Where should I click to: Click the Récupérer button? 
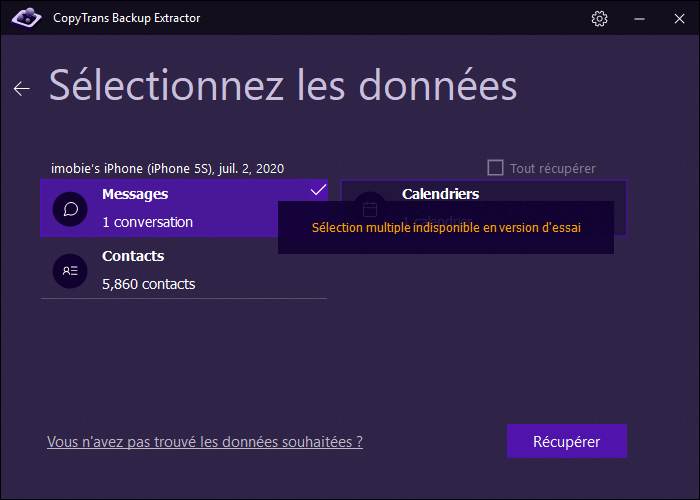[567, 441]
